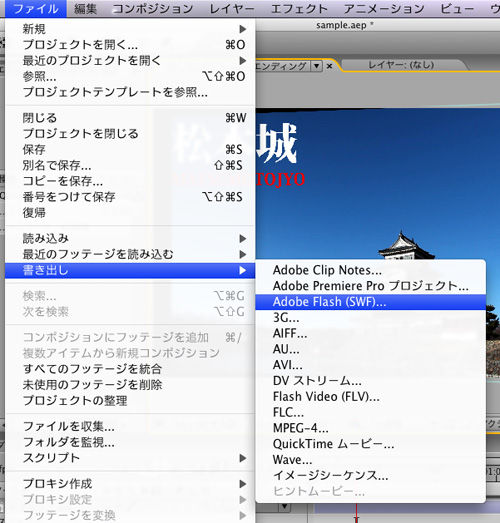
Task: Choose すべてのフッテージを統合
Action: [130, 369]
